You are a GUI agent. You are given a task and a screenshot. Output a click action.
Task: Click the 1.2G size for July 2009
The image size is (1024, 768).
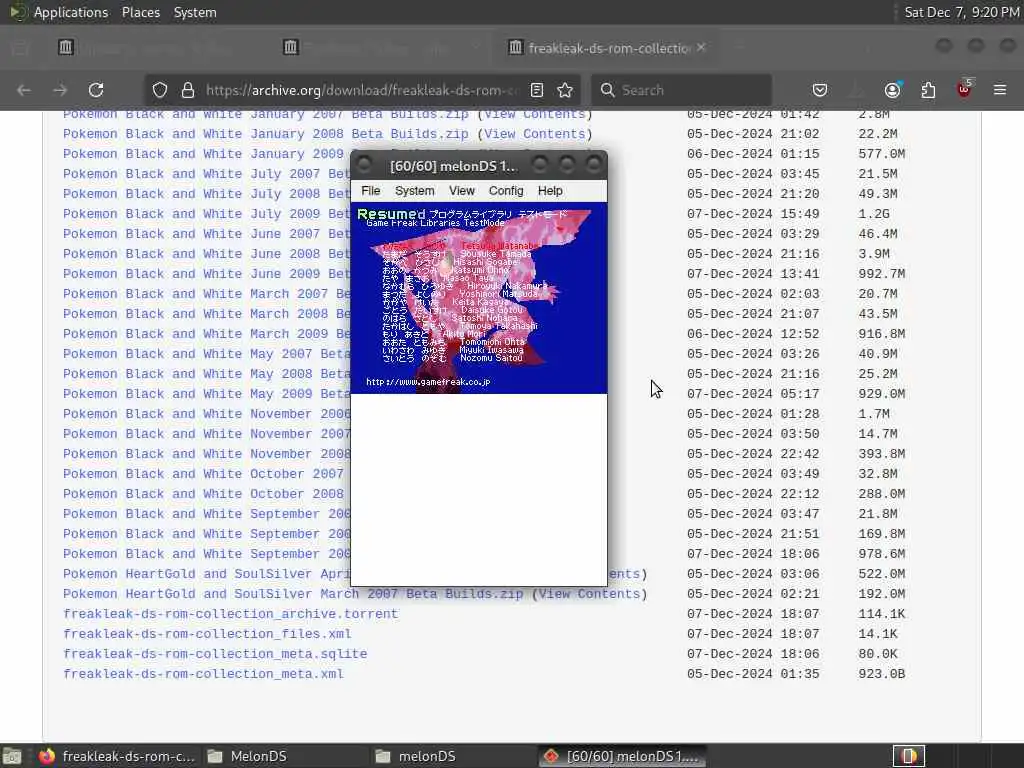tap(874, 214)
